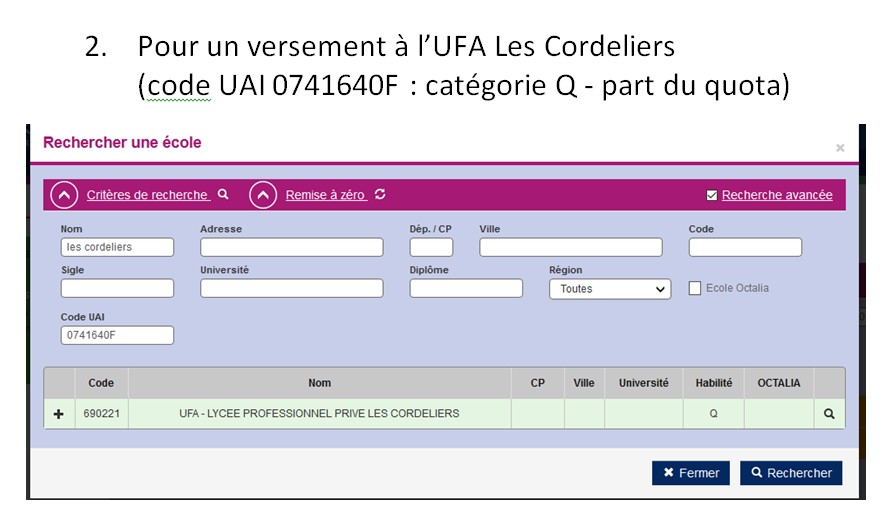Click the Critères de recherche link

147,195
